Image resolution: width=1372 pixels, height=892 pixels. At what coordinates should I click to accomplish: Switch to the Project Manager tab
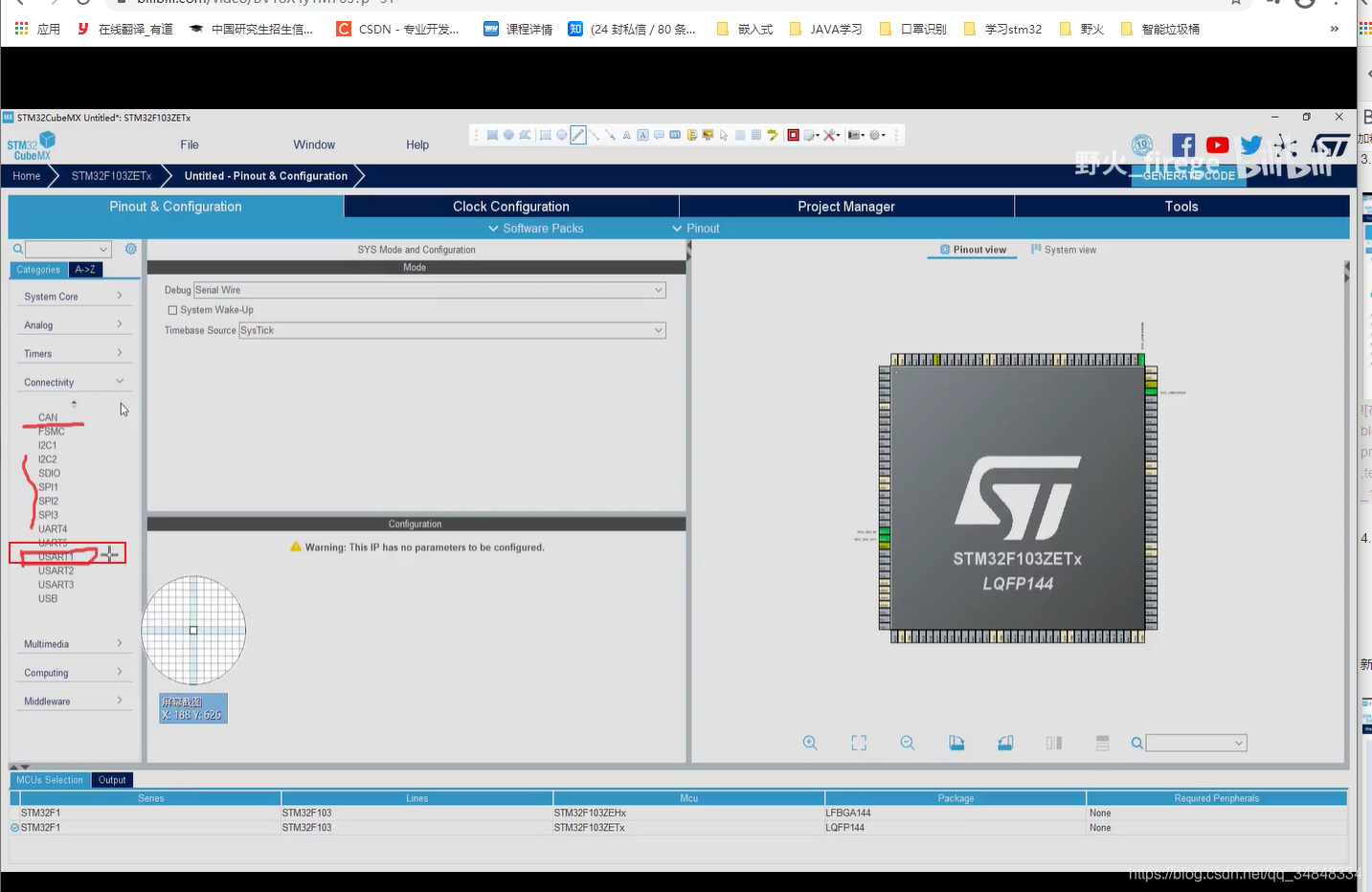(x=846, y=207)
